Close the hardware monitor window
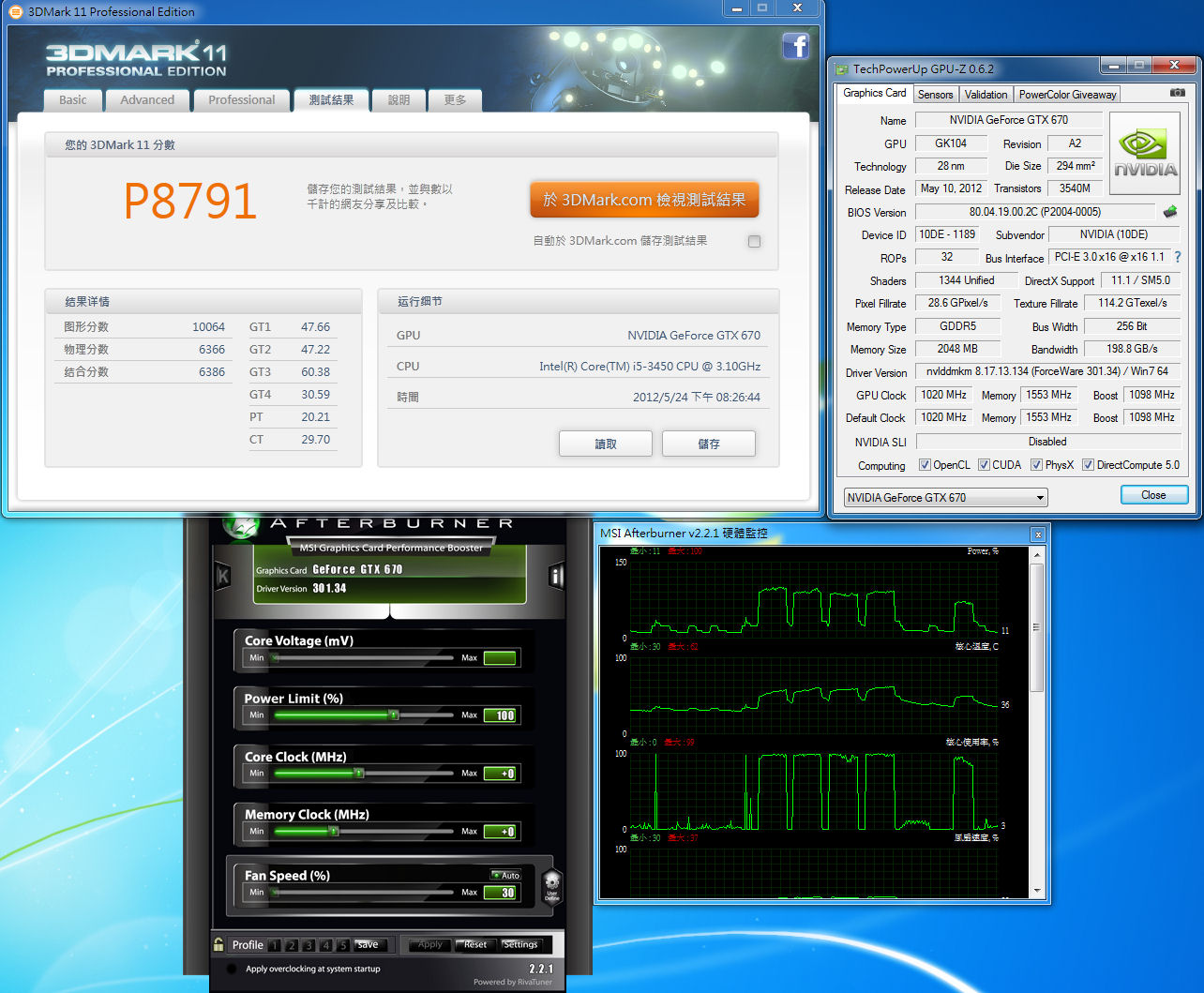1204x993 pixels. tap(1037, 534)
